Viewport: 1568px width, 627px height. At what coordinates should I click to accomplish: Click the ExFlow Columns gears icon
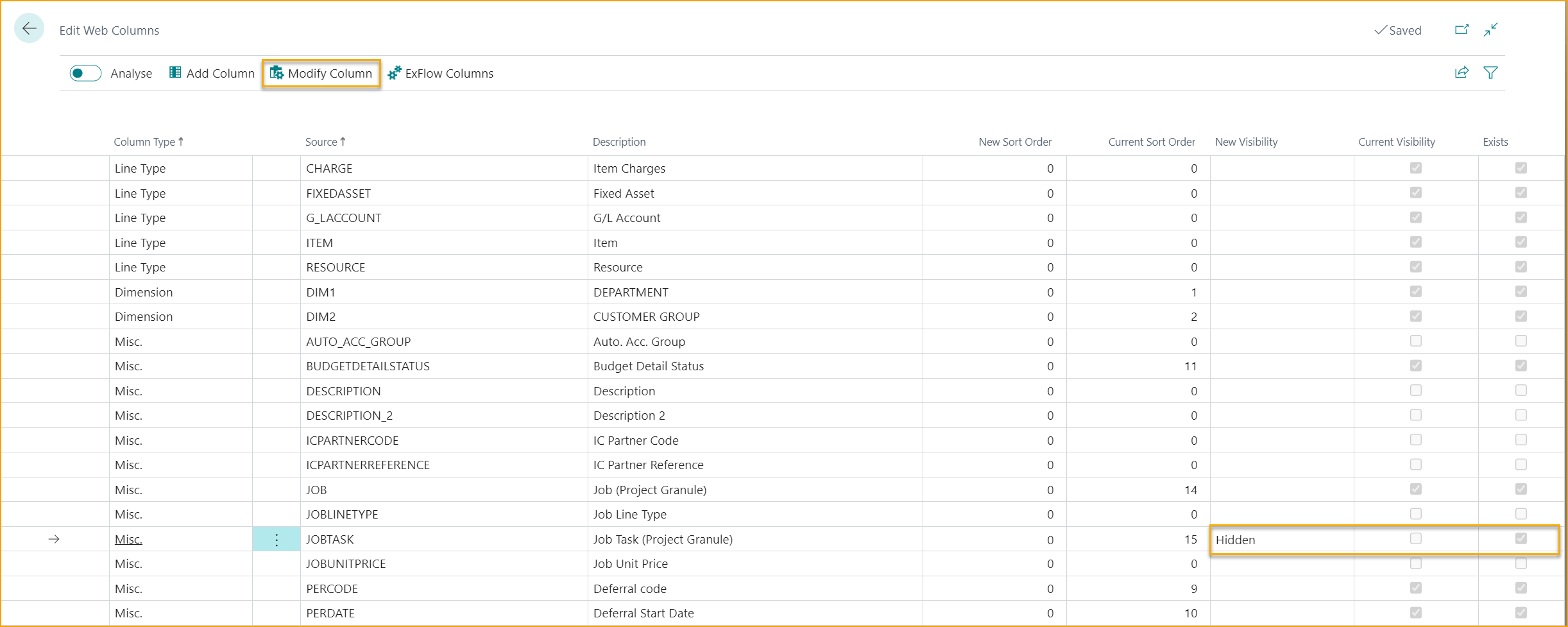[x=395, y=73]
